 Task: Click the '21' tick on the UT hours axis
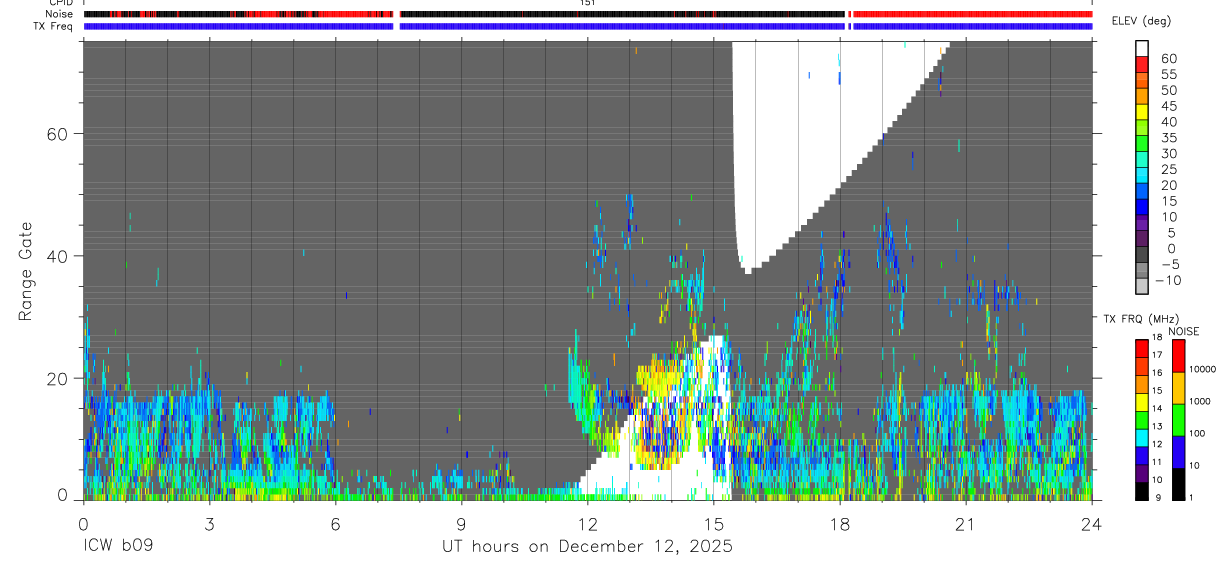coord(966,523)
